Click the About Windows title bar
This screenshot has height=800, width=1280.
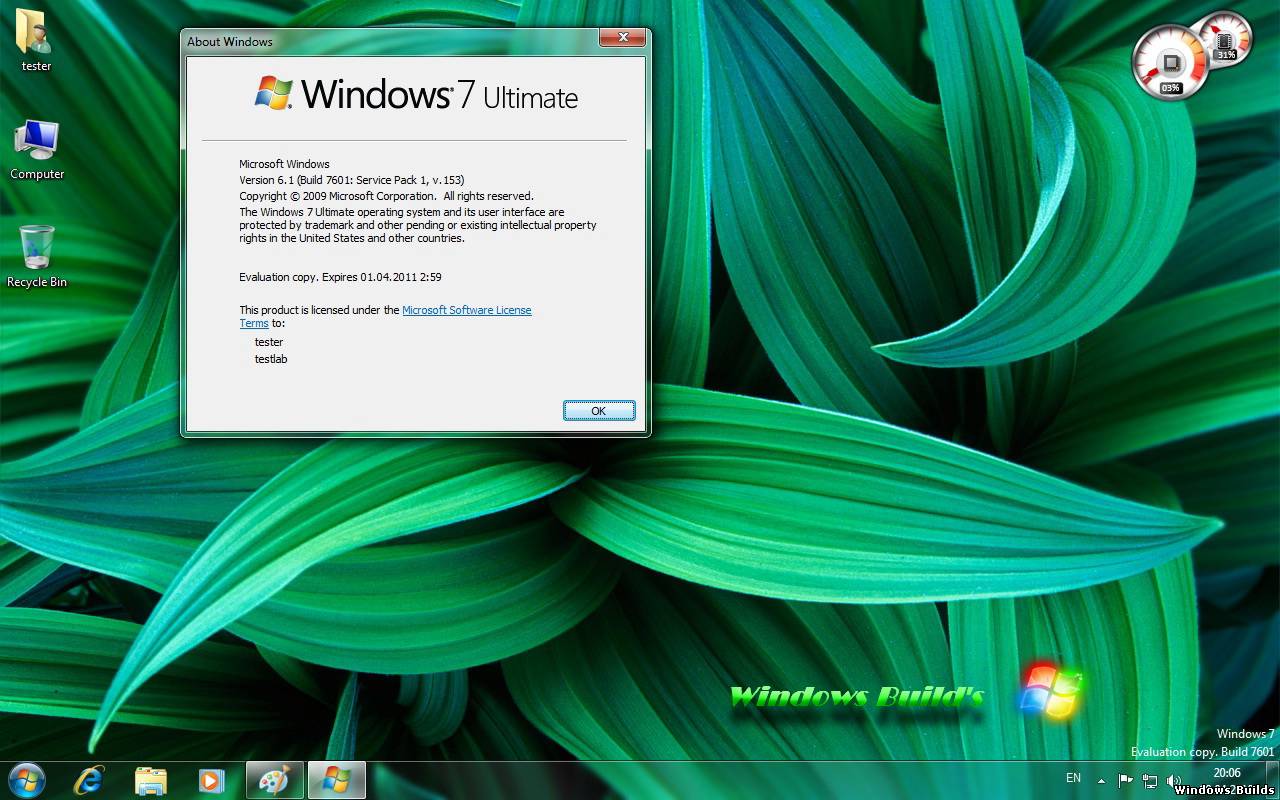click(390, 41)
